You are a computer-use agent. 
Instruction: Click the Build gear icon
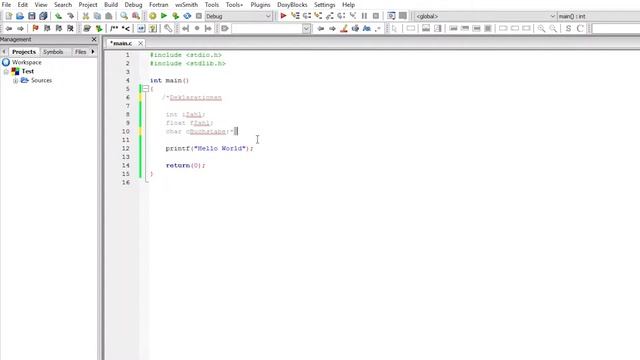click(152, 16)
